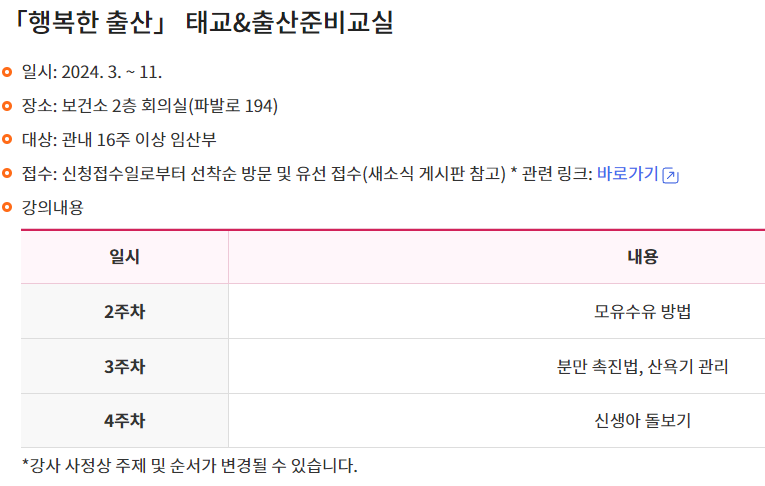Screen dimensions: 765x486
Task: Click the 강사 사정상 footnote text
Action: coord(190,466)
